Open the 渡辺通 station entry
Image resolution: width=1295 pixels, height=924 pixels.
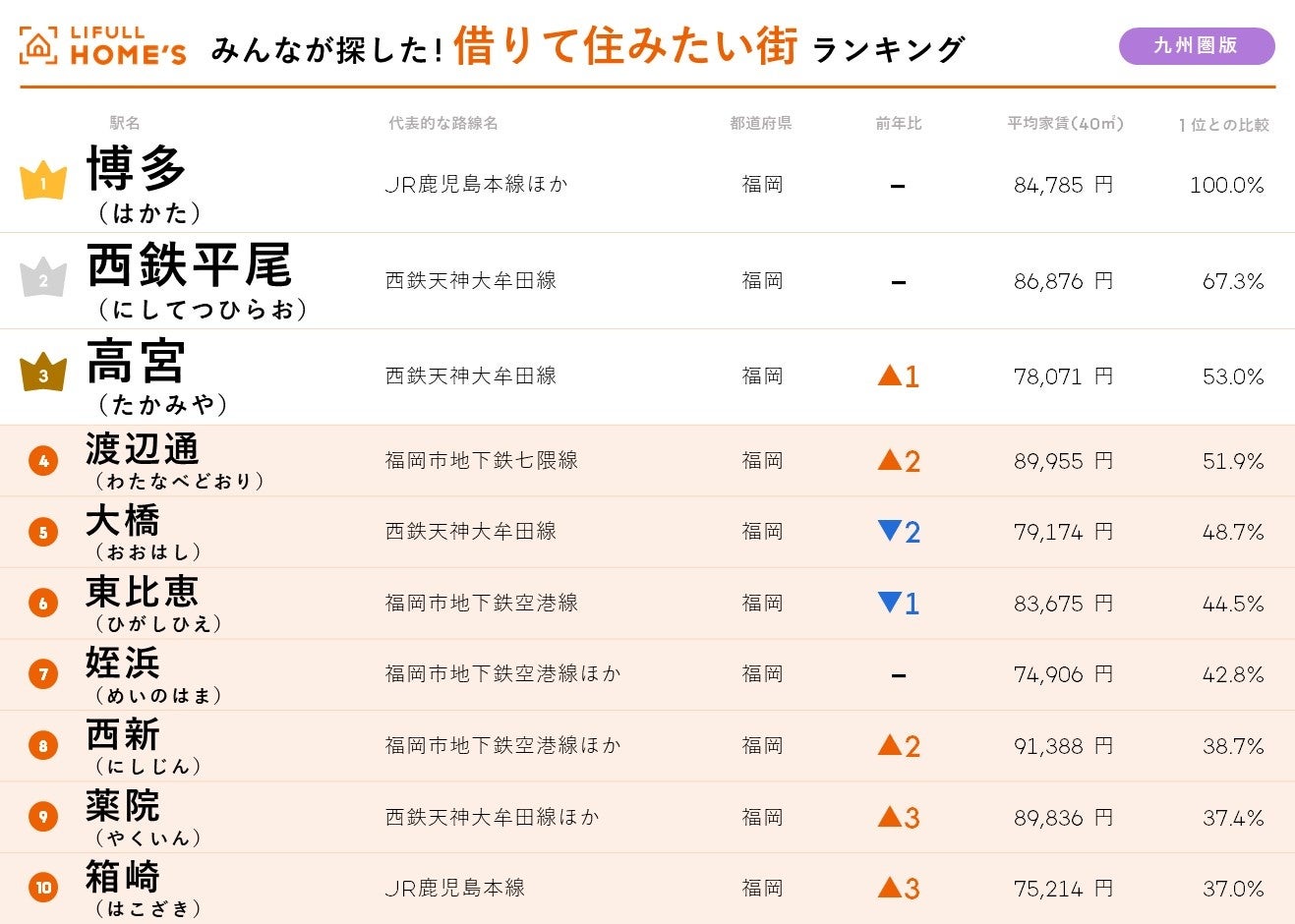[x=143, y=449]
